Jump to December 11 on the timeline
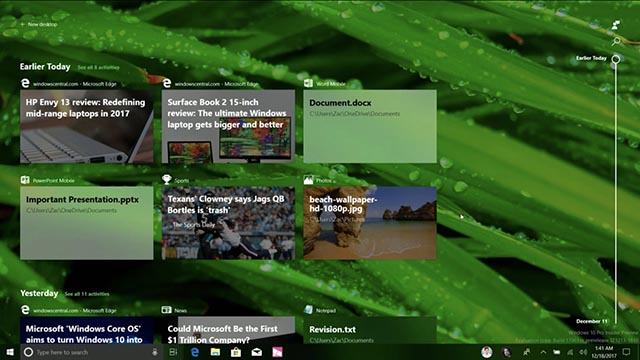 click(x=592, y=321)
